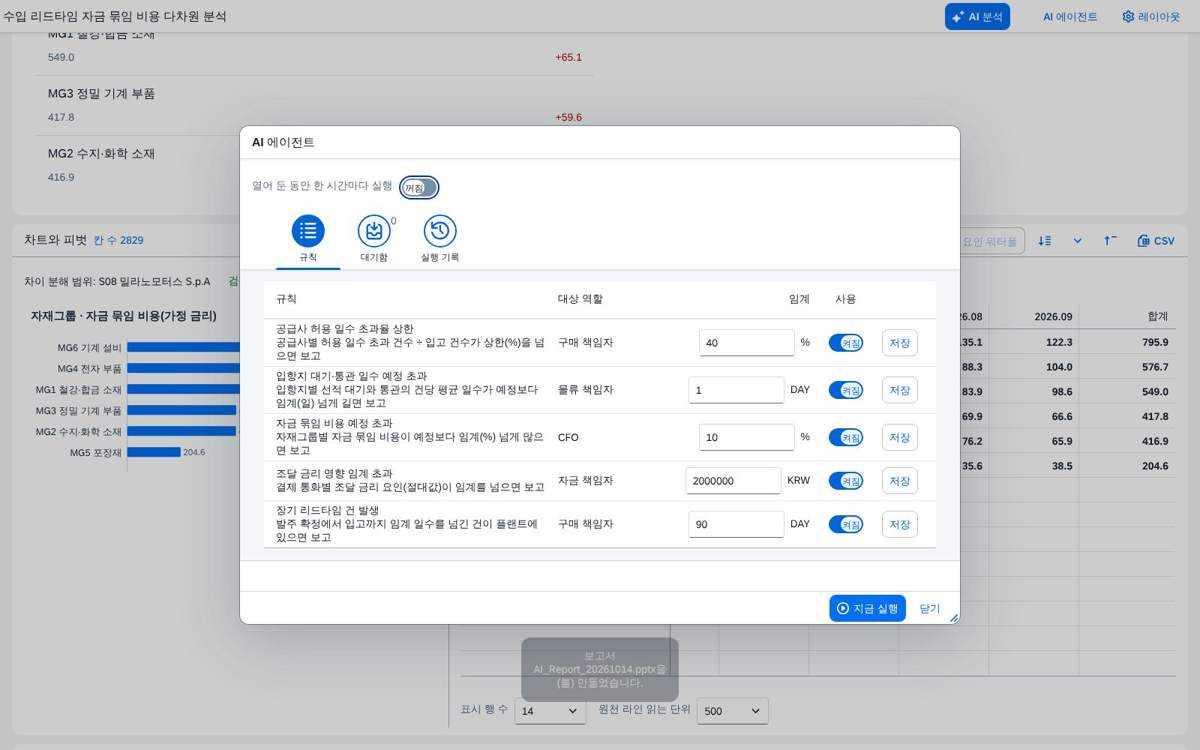Click the MG4 전자 부품 chart label
The height and width of the screenshot is (750, 1200).
pos(90,369)
